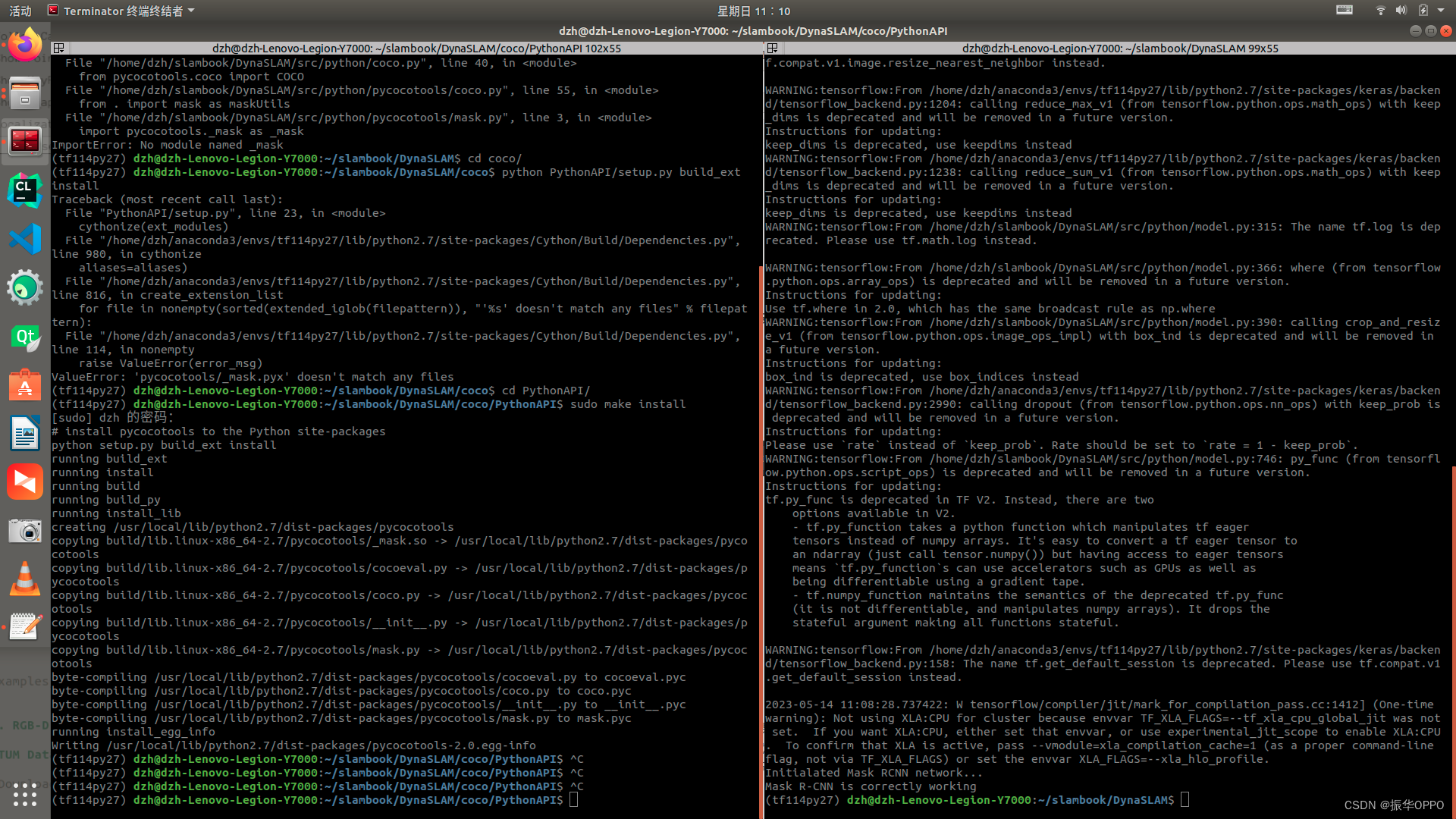1456x819 pixels.
Task: Launch LibreOffice Writer from dock
Action: click(x=25, y=434)
